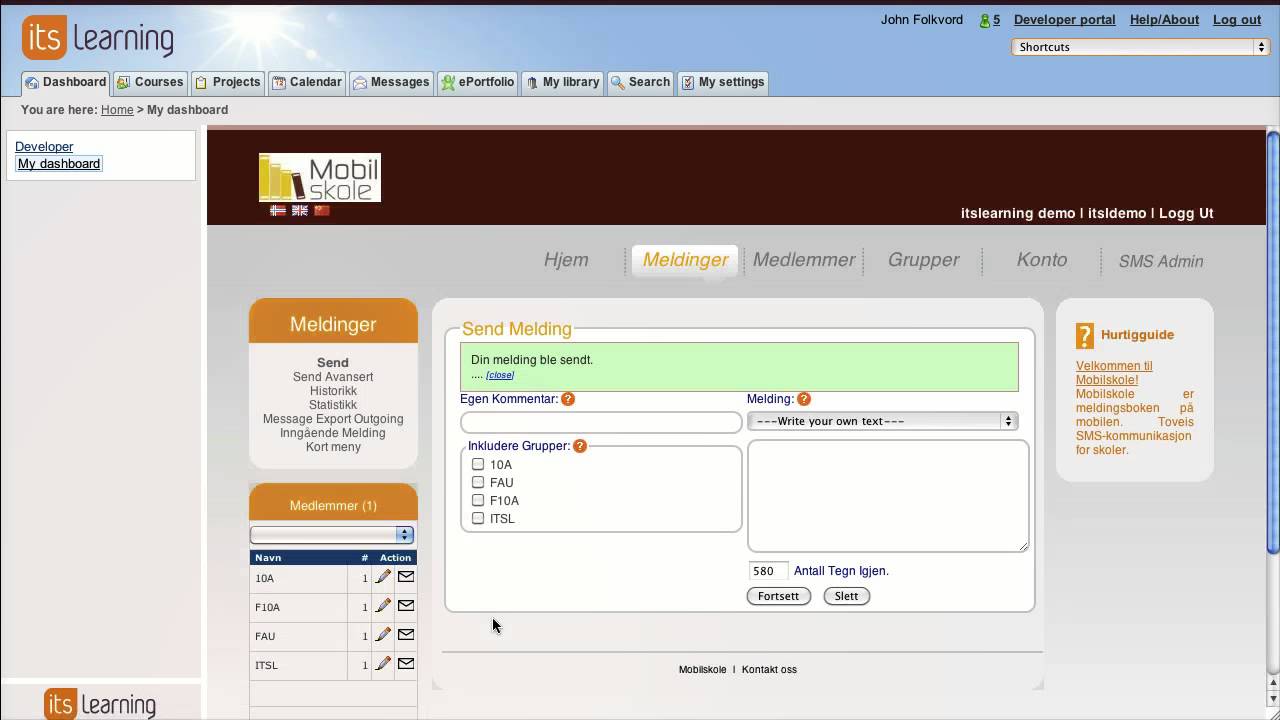Open the 'Write your own text' template dropdown

tap(882, 421)
